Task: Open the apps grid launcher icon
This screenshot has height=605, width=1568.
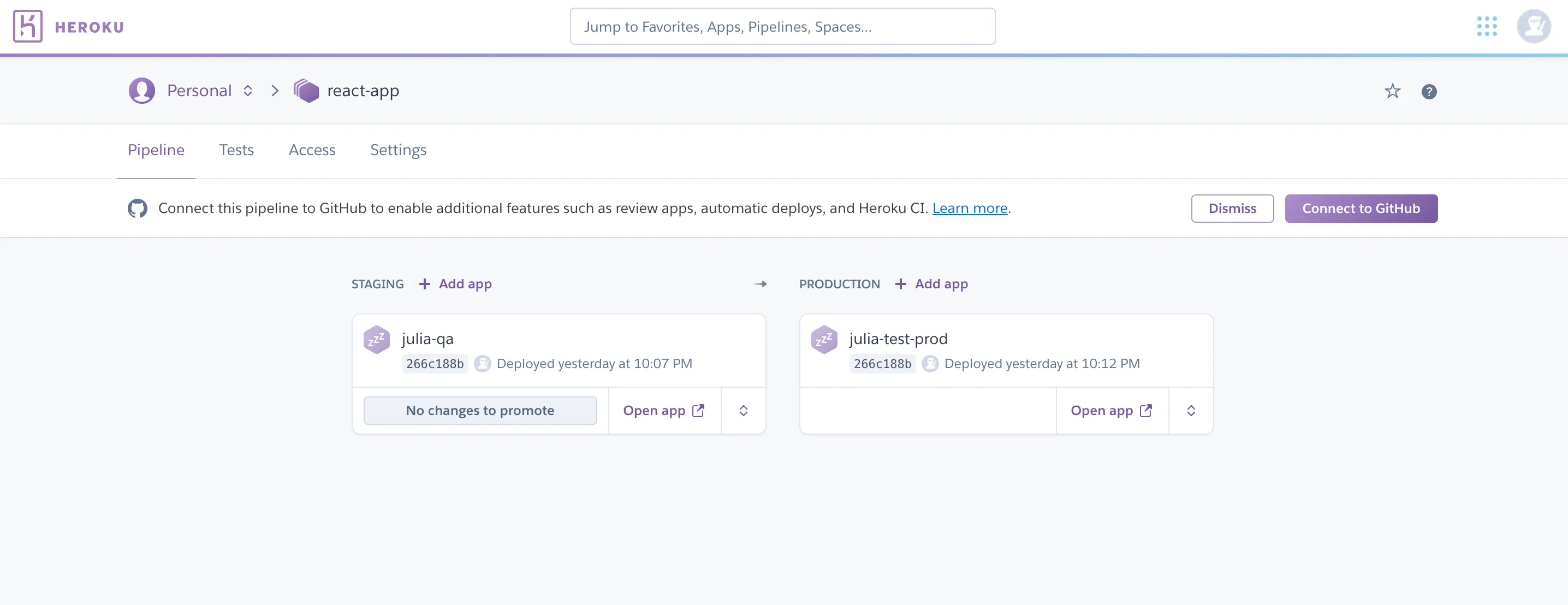Action: click(x=1487, y=26)
